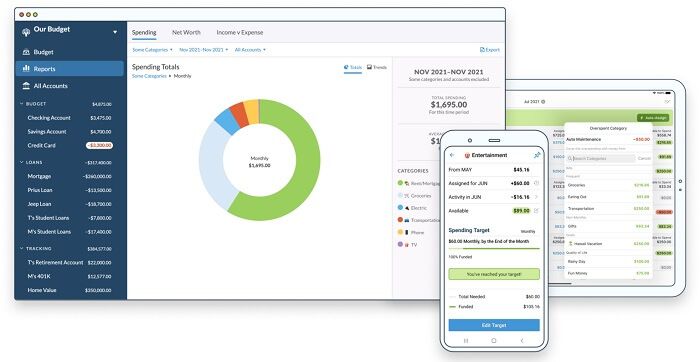The height and width of the screenshot is (362, 700).
Task: Open T's Retirement Account row
Action: coord(70,262)
